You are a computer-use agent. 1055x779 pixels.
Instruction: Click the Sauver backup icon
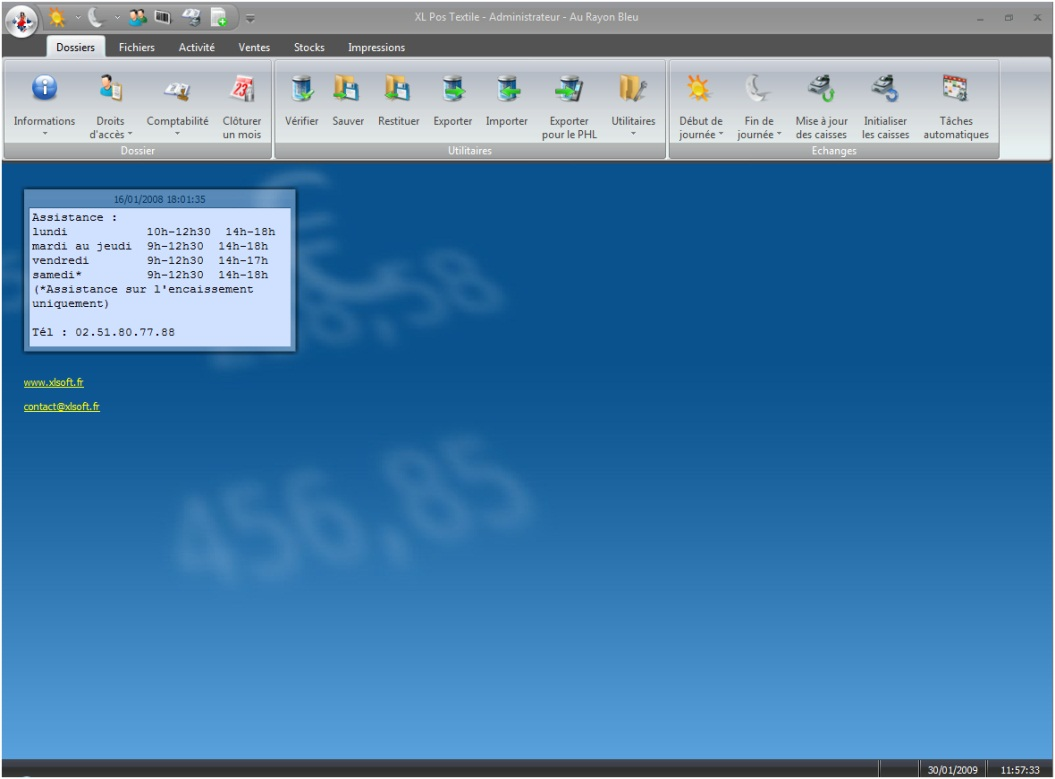pyautogui.click(x=348, y=92)
